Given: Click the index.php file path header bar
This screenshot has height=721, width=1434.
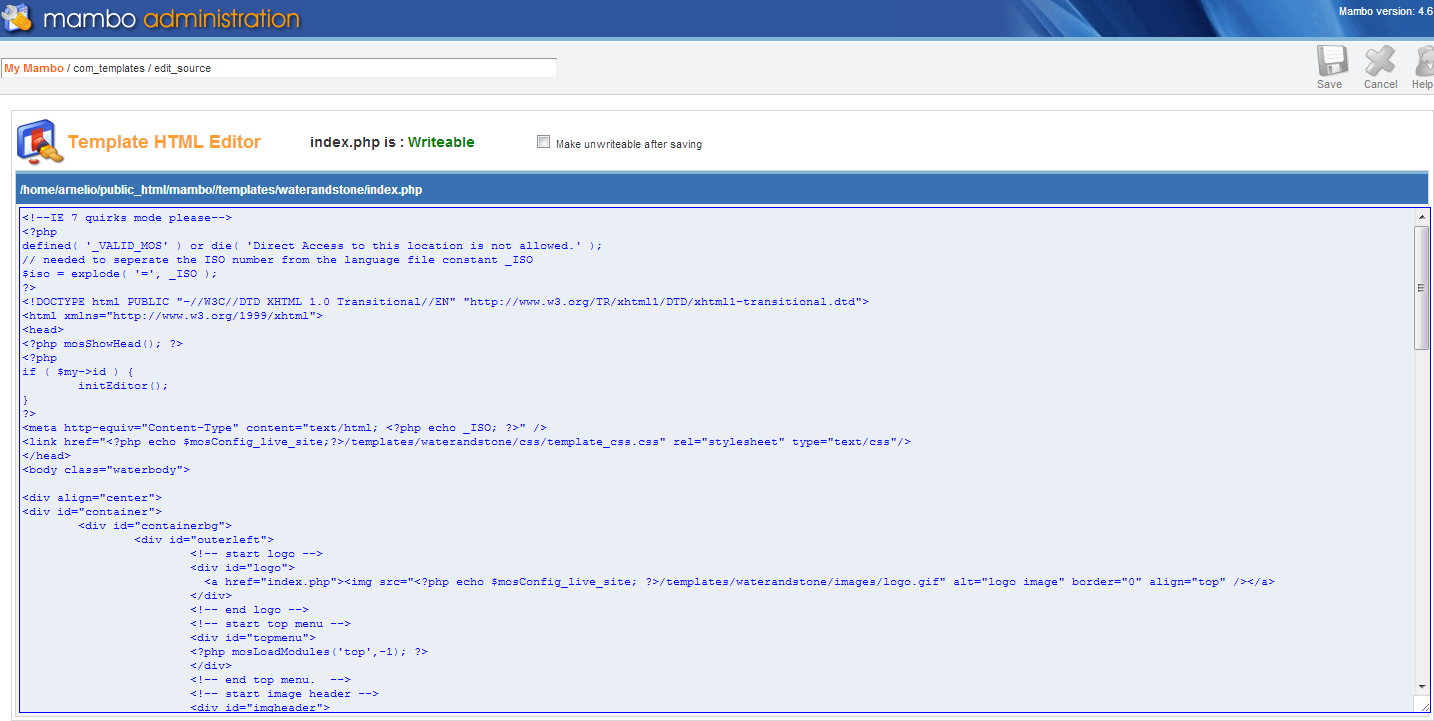Looking at the screenshot, I should point(722,189).
